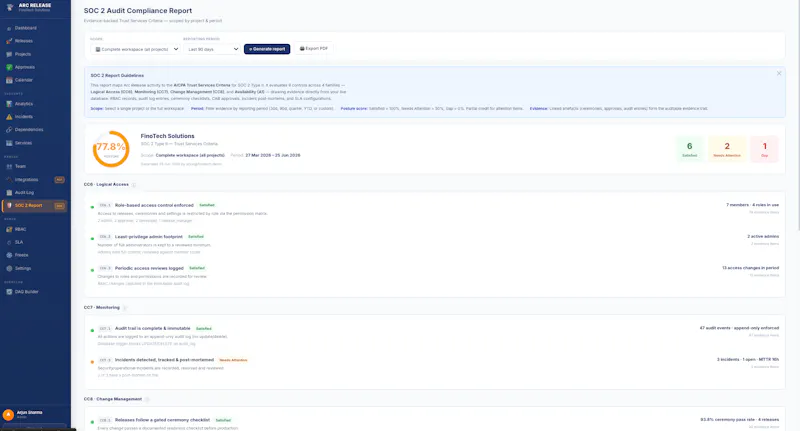The height and width of the screenshot is (431, 800).
Task: Click the 'CC6 · Logical Access' section heading
Action: pyautogui.click(x=106, y=185)
